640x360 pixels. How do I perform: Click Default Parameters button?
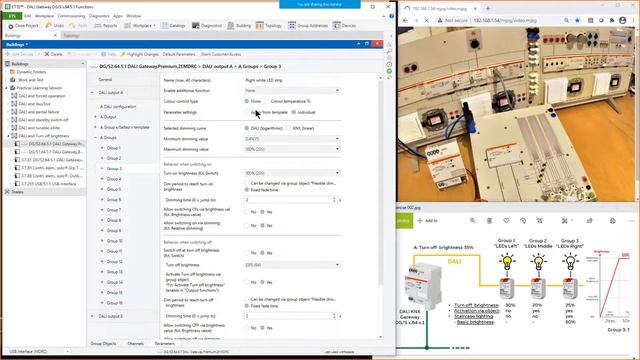click(x=179, y=54)
